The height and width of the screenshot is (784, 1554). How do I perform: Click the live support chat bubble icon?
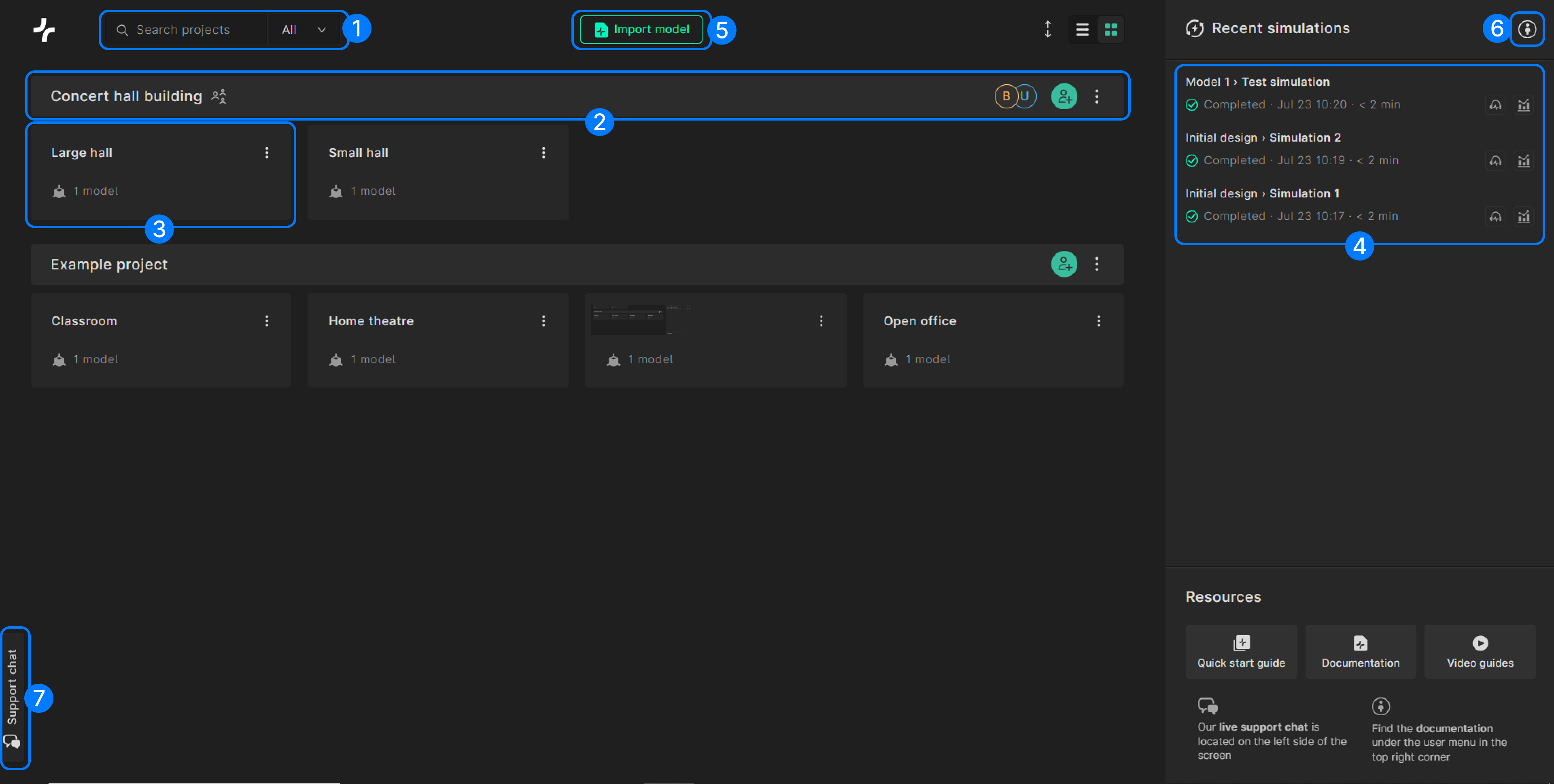(1208, 706)
